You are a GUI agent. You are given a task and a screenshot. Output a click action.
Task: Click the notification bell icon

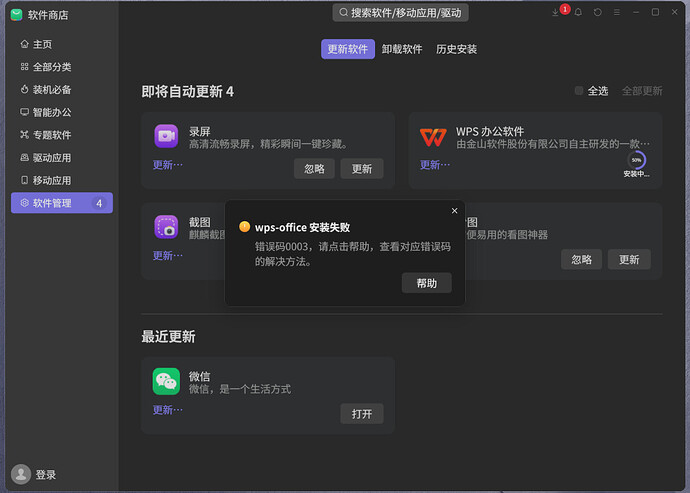pos(578,12)
